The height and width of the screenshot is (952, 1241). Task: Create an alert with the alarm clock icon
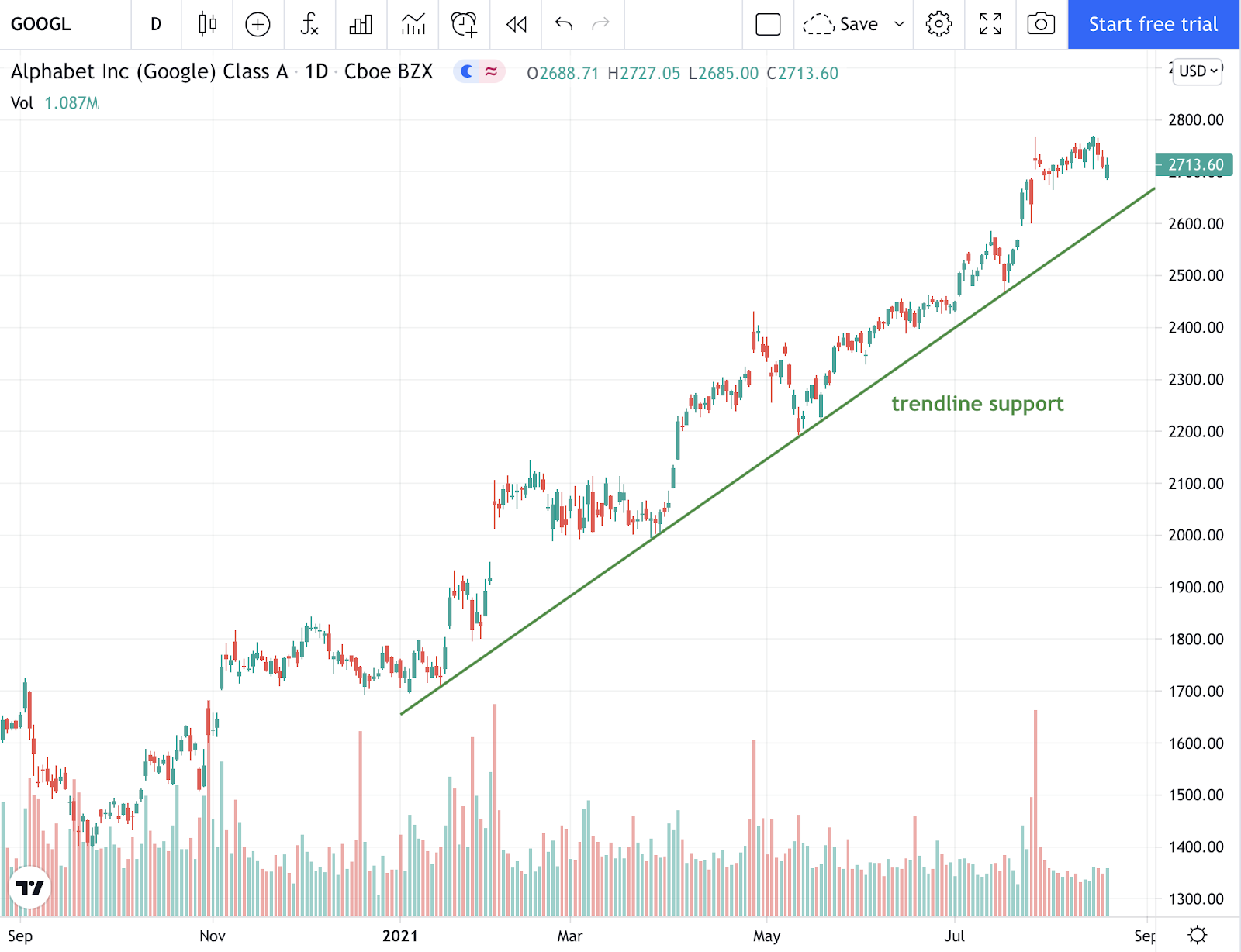coord(465,24)
